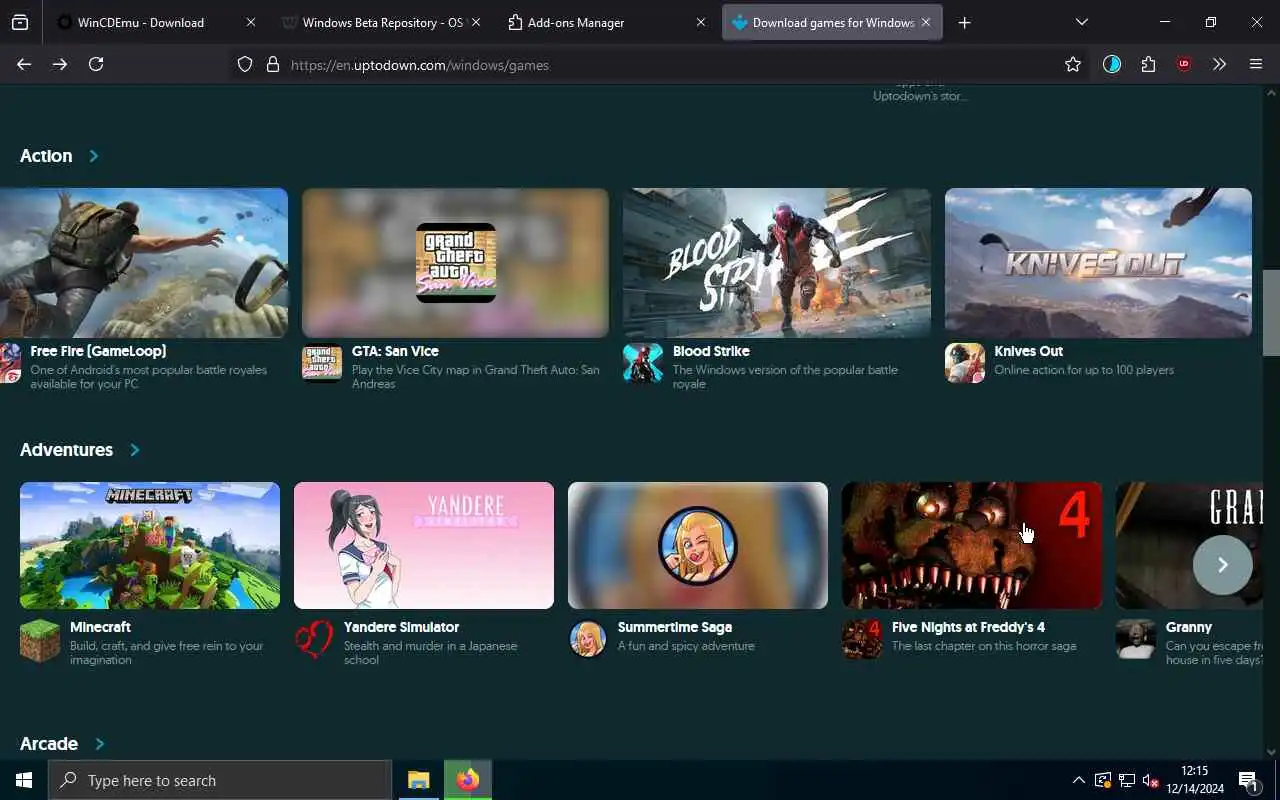Click the Blood Strike small app icon
The width and height of the screenshot is (1280, 800).
[x=643, y=363]
